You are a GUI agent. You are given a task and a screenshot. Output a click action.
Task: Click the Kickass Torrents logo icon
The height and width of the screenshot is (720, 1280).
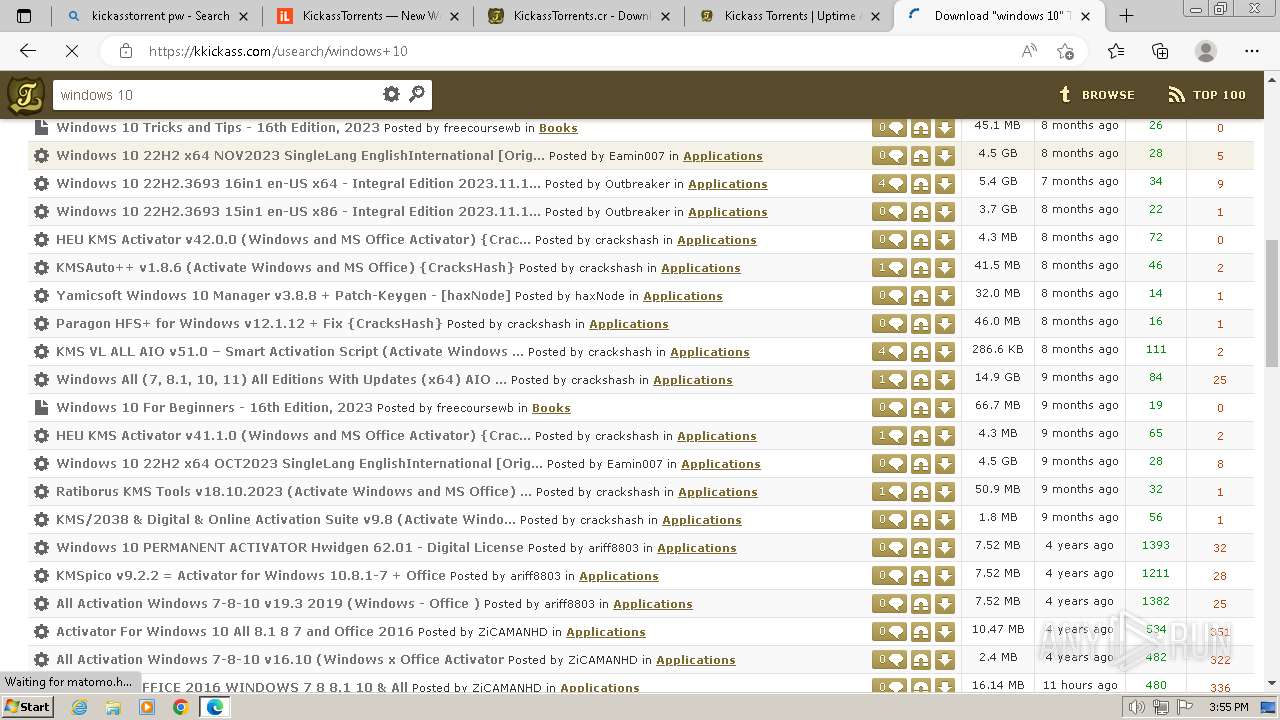(26, 95)
